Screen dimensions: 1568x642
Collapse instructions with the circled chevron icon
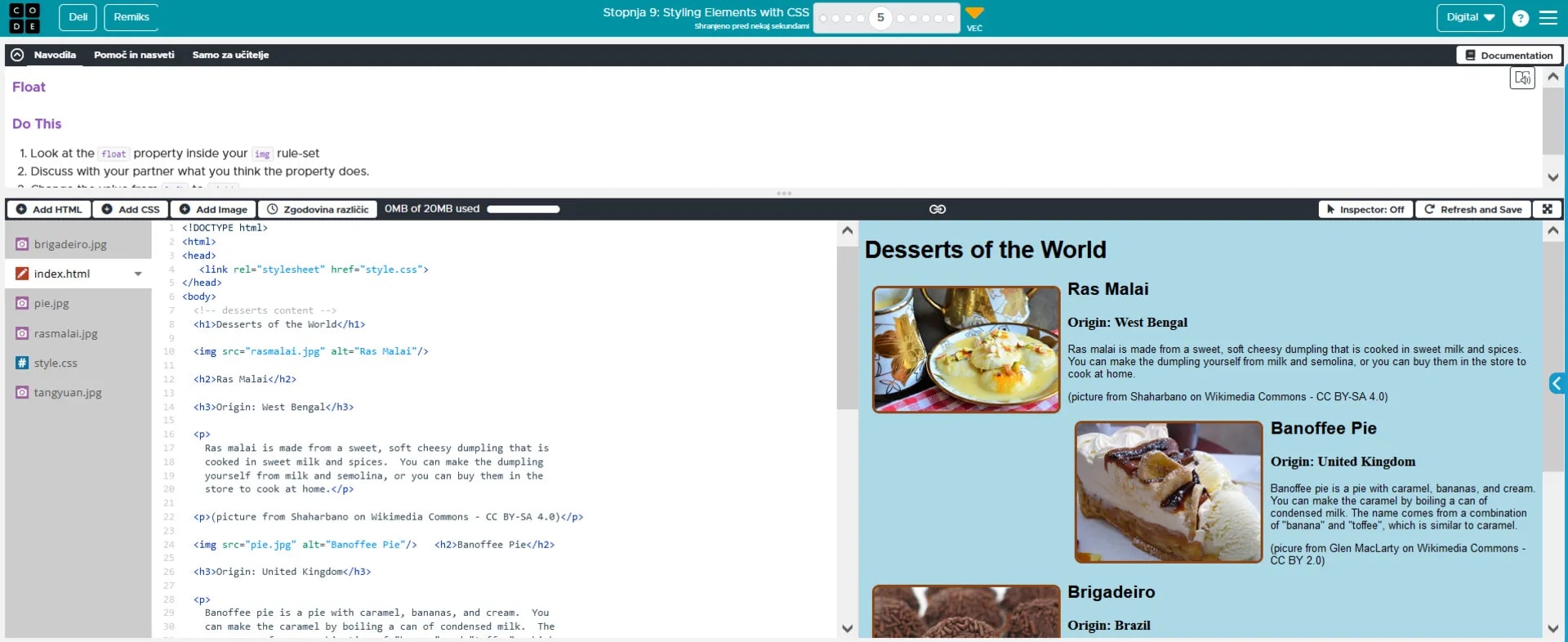pos(17,55)
